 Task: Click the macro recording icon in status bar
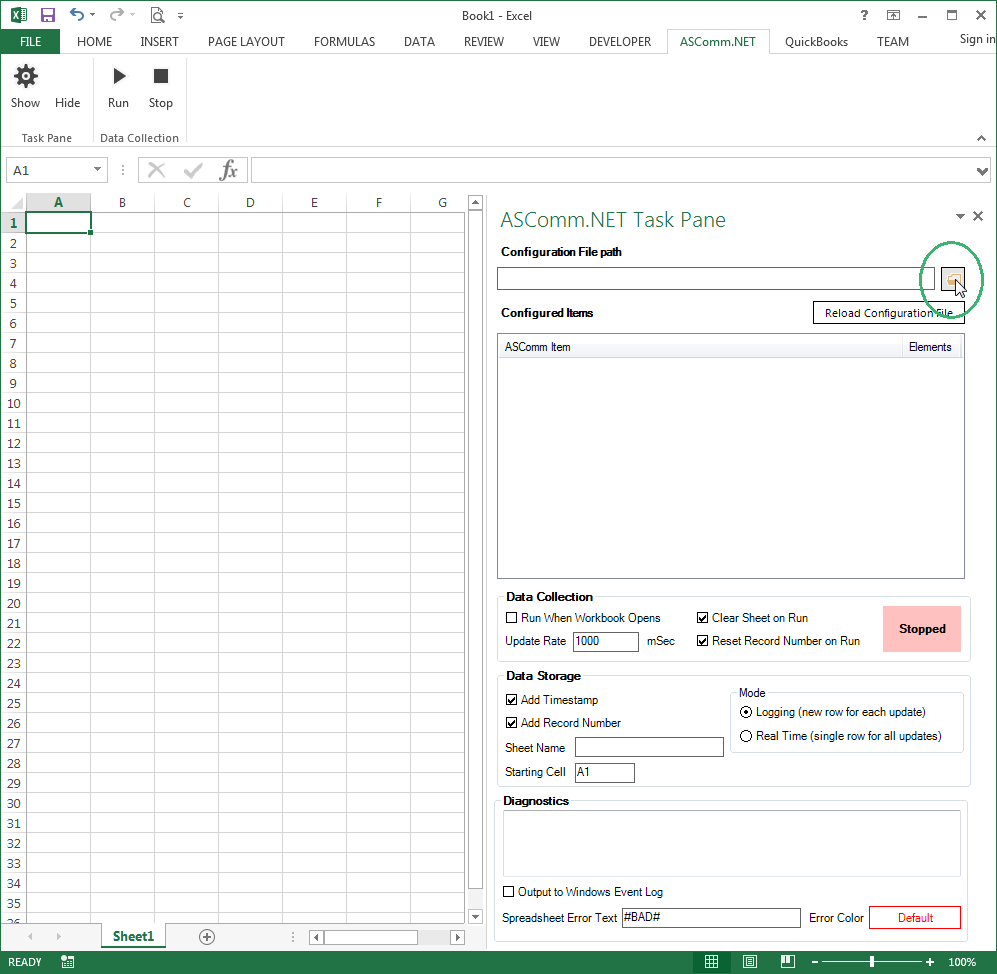click(67, 962)
